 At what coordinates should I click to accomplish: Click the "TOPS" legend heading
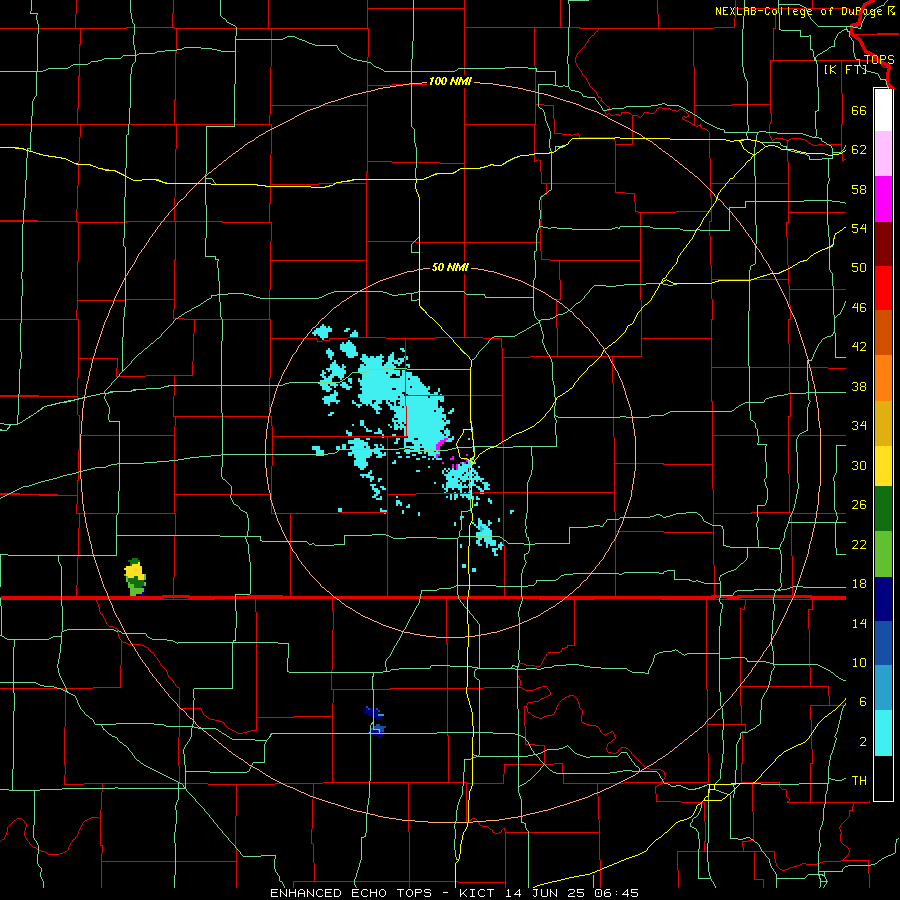[879, 60]
